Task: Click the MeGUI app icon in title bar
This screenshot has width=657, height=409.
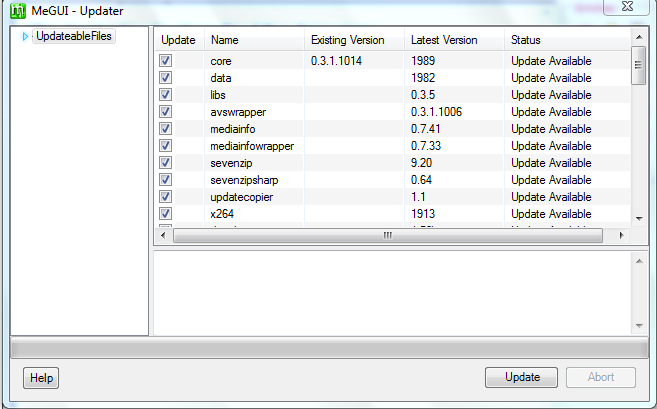Action: 18,12
